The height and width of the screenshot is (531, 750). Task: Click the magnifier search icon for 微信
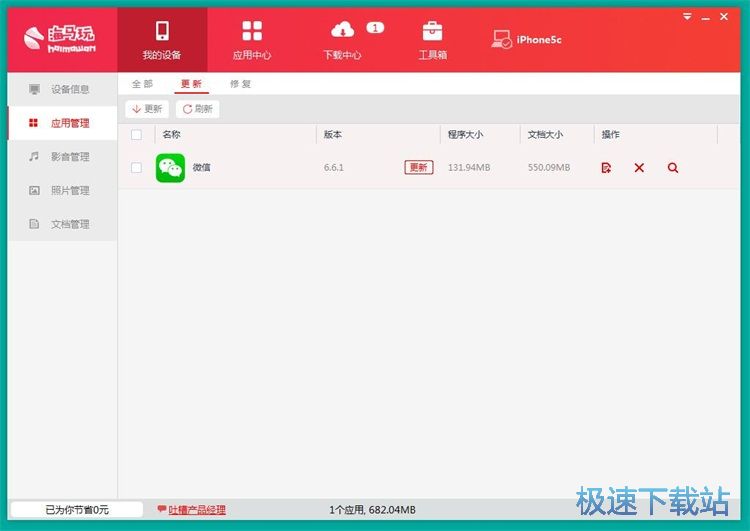[673, 168]
